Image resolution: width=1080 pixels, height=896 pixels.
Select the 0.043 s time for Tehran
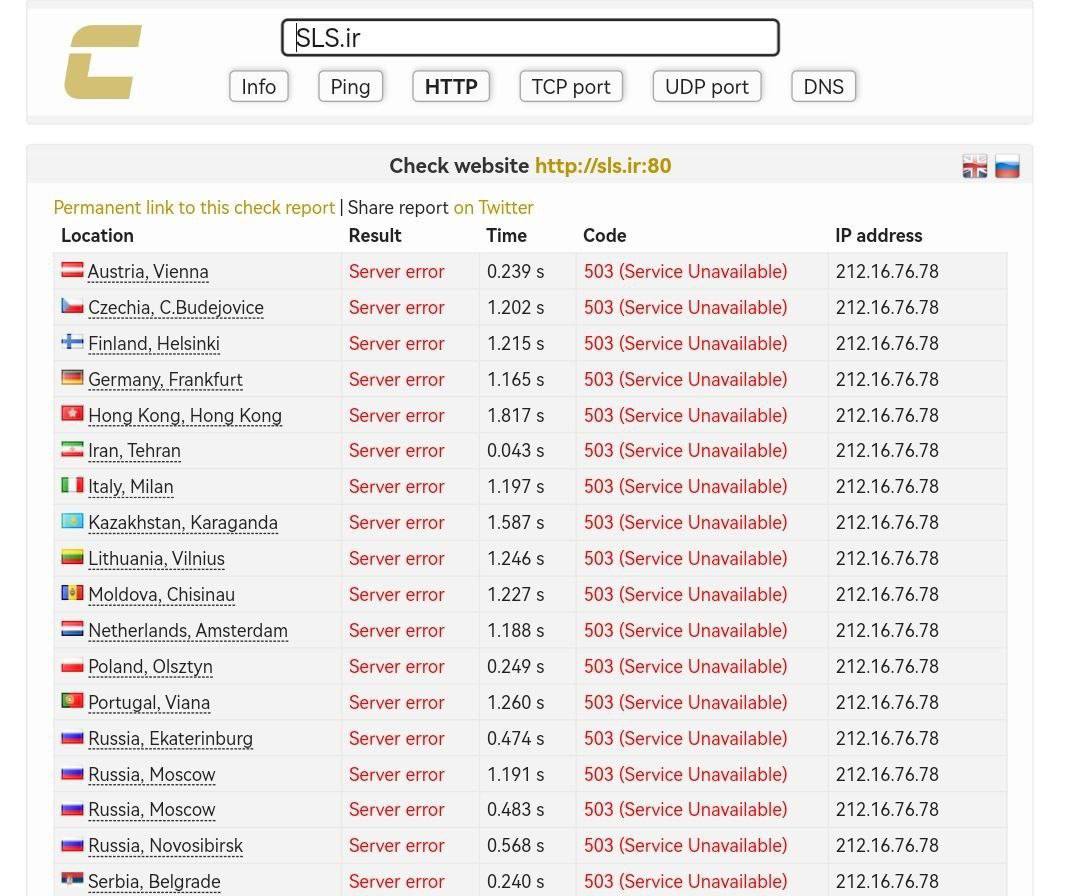tap(515, 450)
